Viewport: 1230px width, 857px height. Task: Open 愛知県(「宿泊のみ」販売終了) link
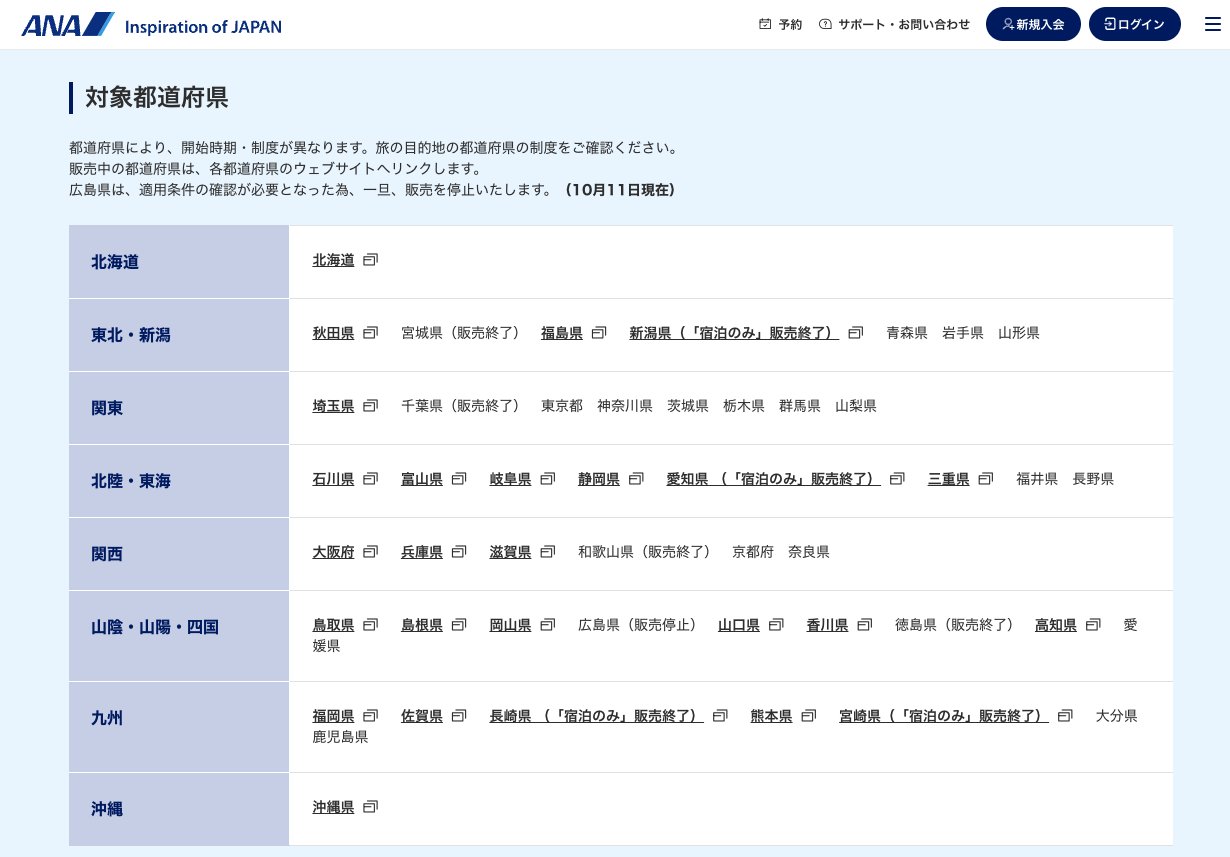pyautogui.click(x=774, y=479)
